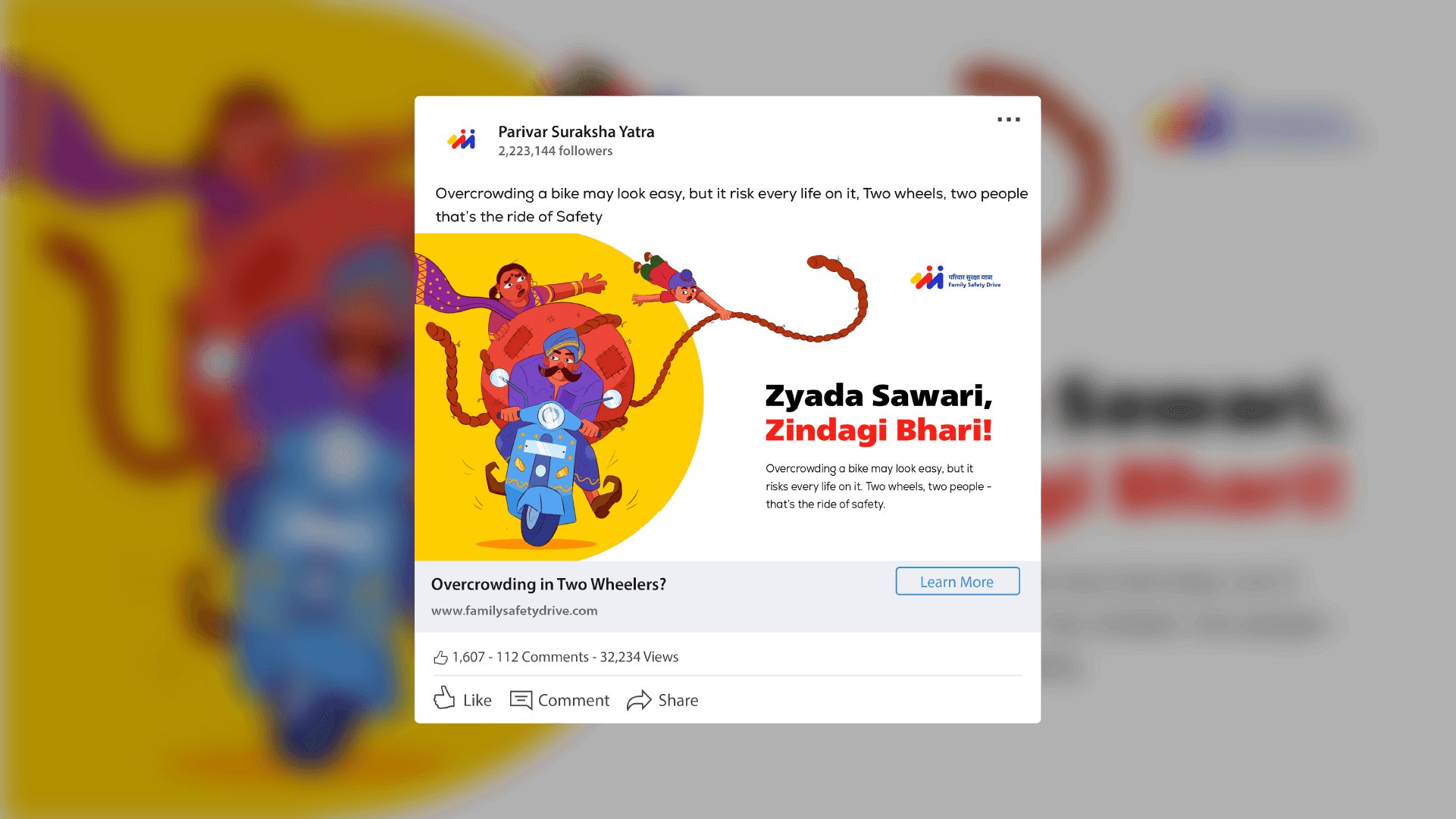
Task: Open the Parivar Suraksha Yatra page name
Action: [576, 132]
